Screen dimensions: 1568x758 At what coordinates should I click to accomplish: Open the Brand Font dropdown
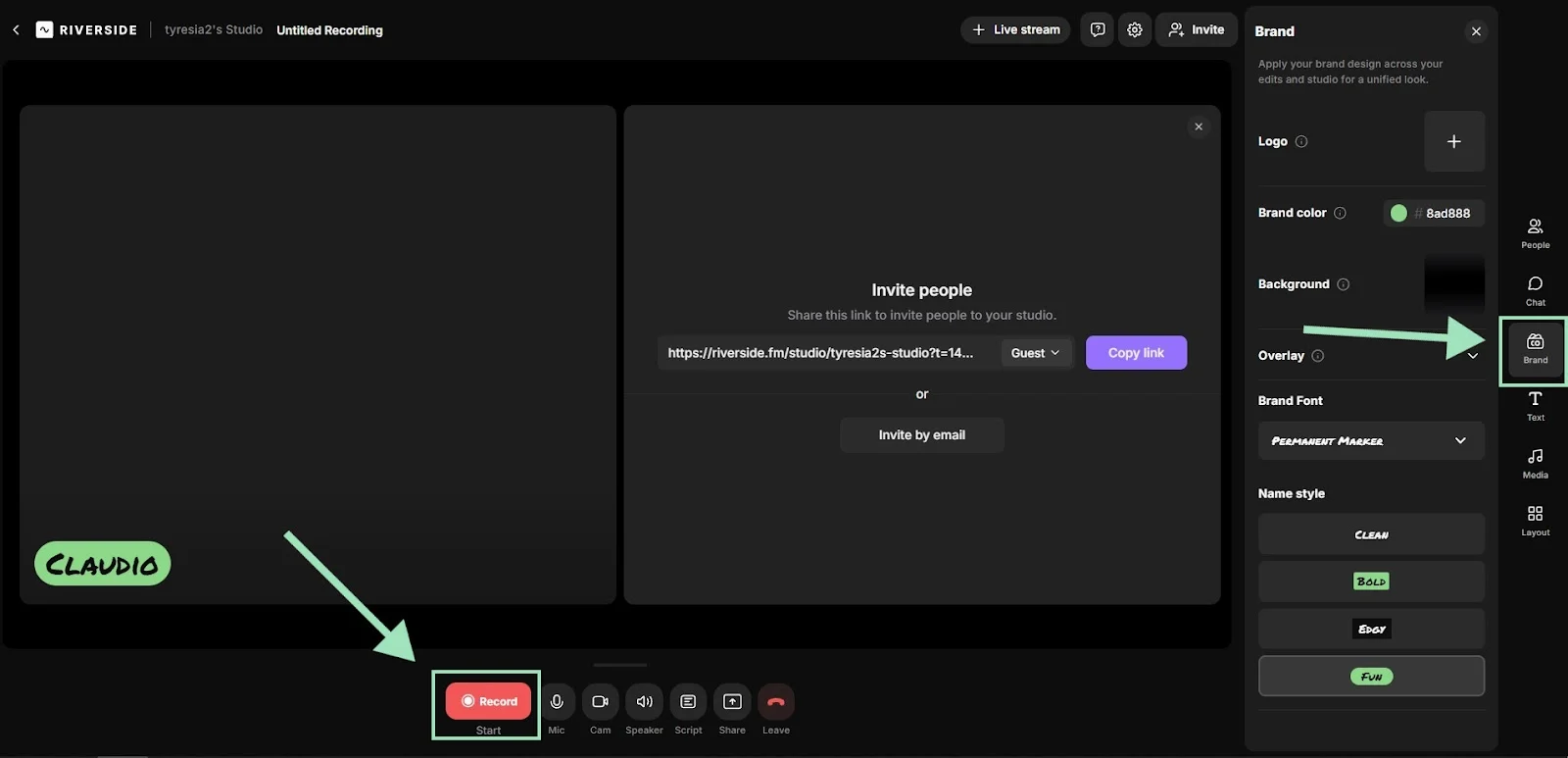[x=1371, y=441]
